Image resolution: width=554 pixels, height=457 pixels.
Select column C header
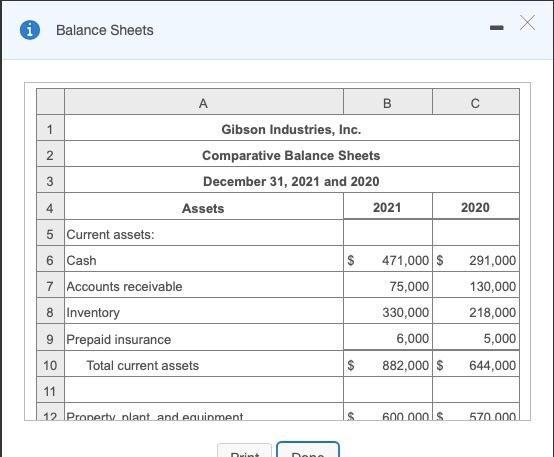click(476, 103)
